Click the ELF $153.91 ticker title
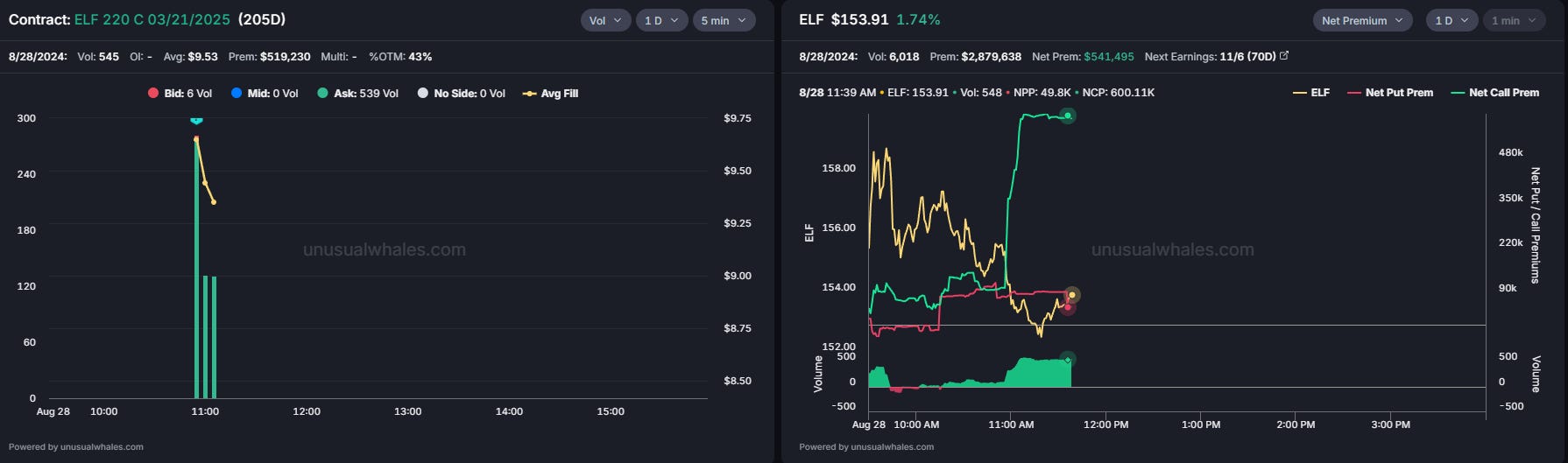The height and width of the screenshot is (463, 1568). click(844, 19)
